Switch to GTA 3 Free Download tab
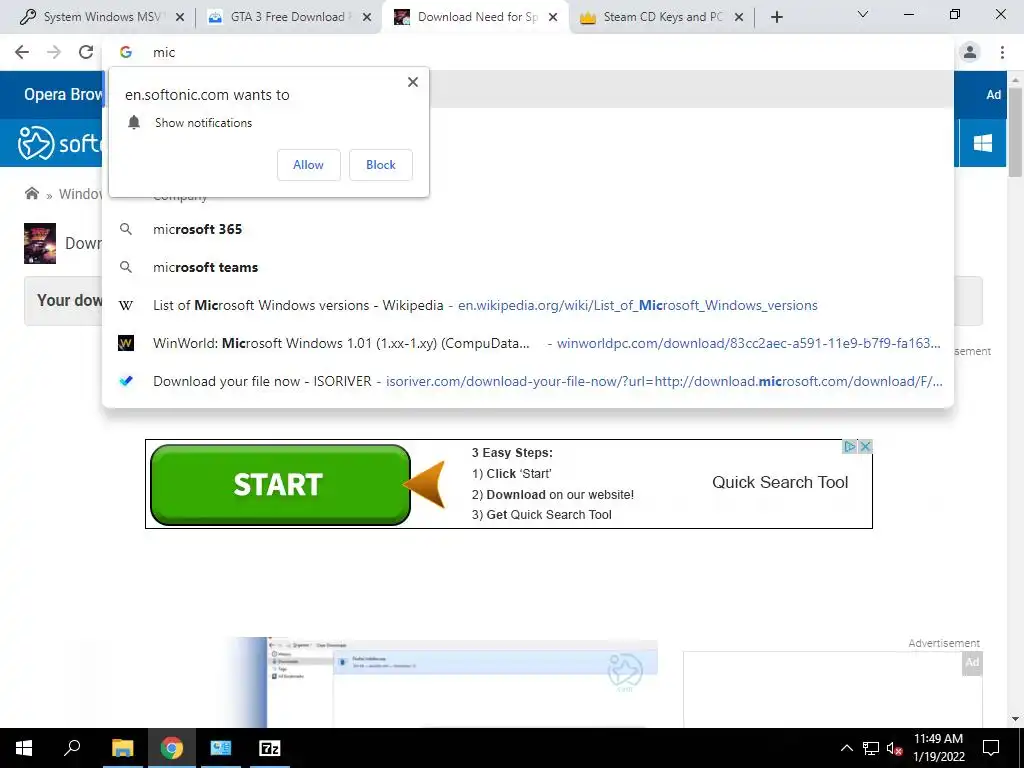The width and height of the screenshot is (1024, 768). coord(287,17)
